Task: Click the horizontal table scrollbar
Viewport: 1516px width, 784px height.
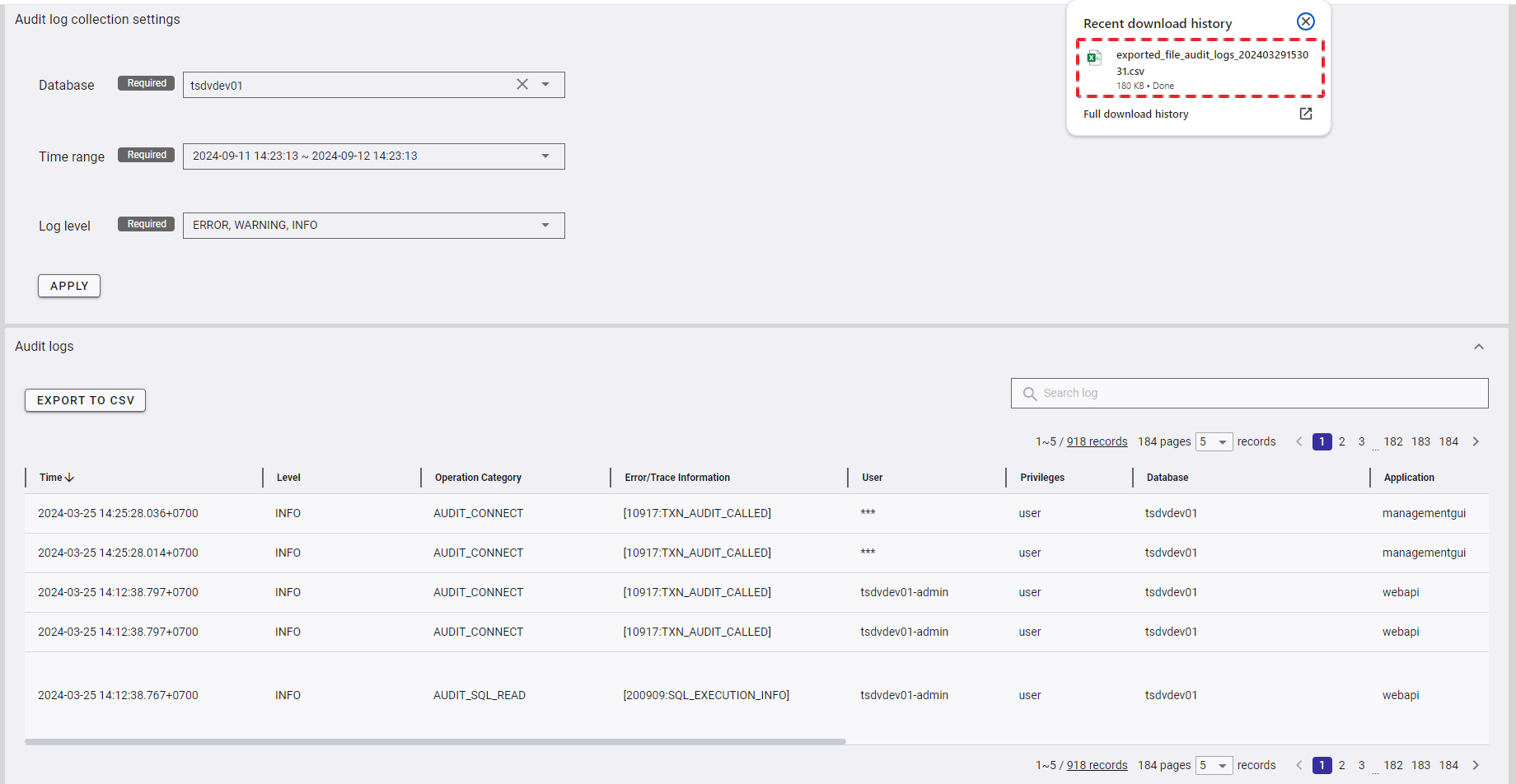Action: point(435,742)
